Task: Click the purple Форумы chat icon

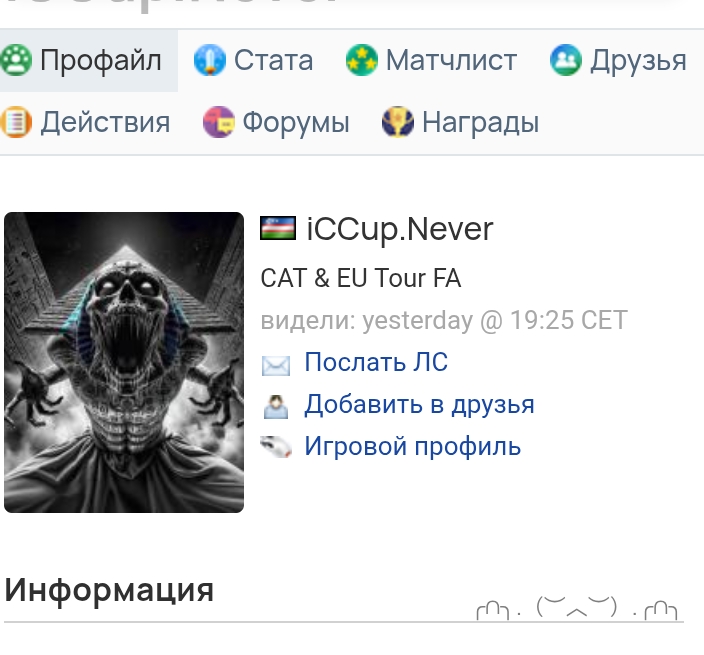Action: 219,122
